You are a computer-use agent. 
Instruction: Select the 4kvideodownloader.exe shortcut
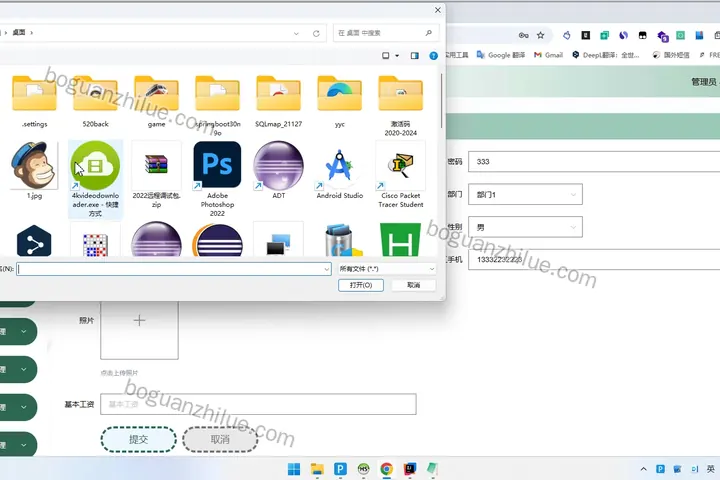(x=96, y=179)
